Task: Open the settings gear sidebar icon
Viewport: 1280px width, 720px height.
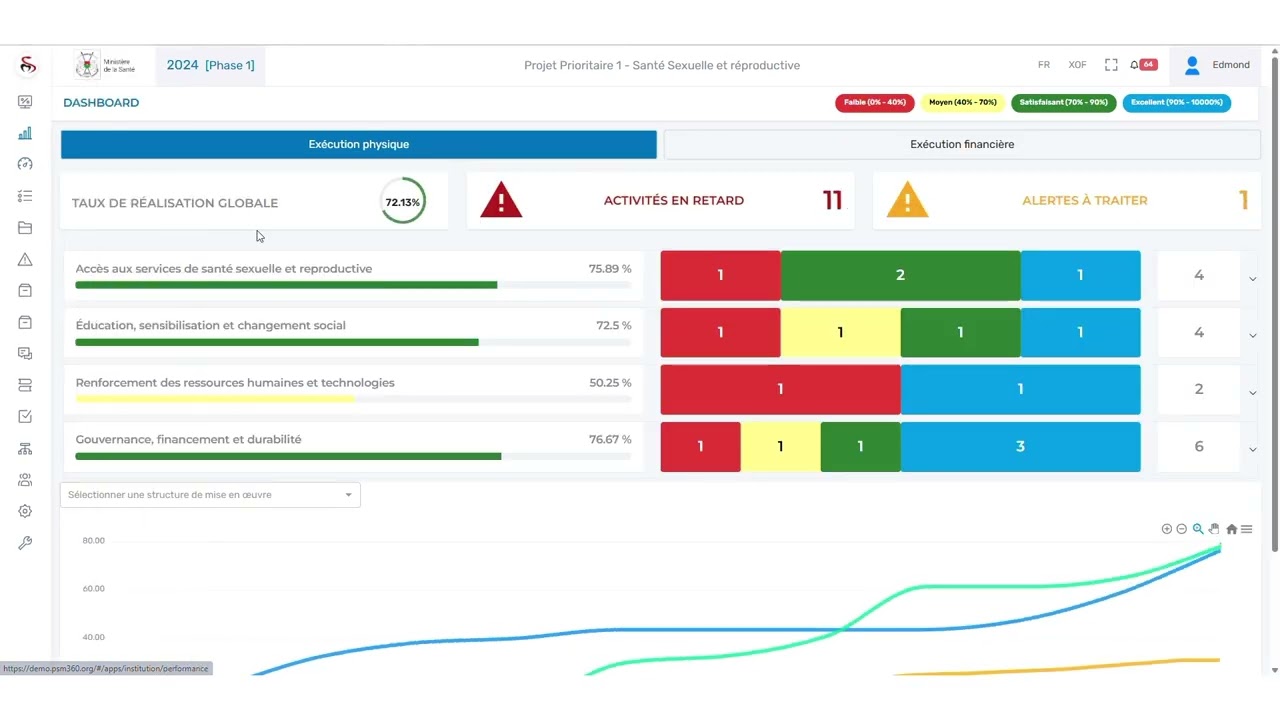Action: click(x=25, y=511)
